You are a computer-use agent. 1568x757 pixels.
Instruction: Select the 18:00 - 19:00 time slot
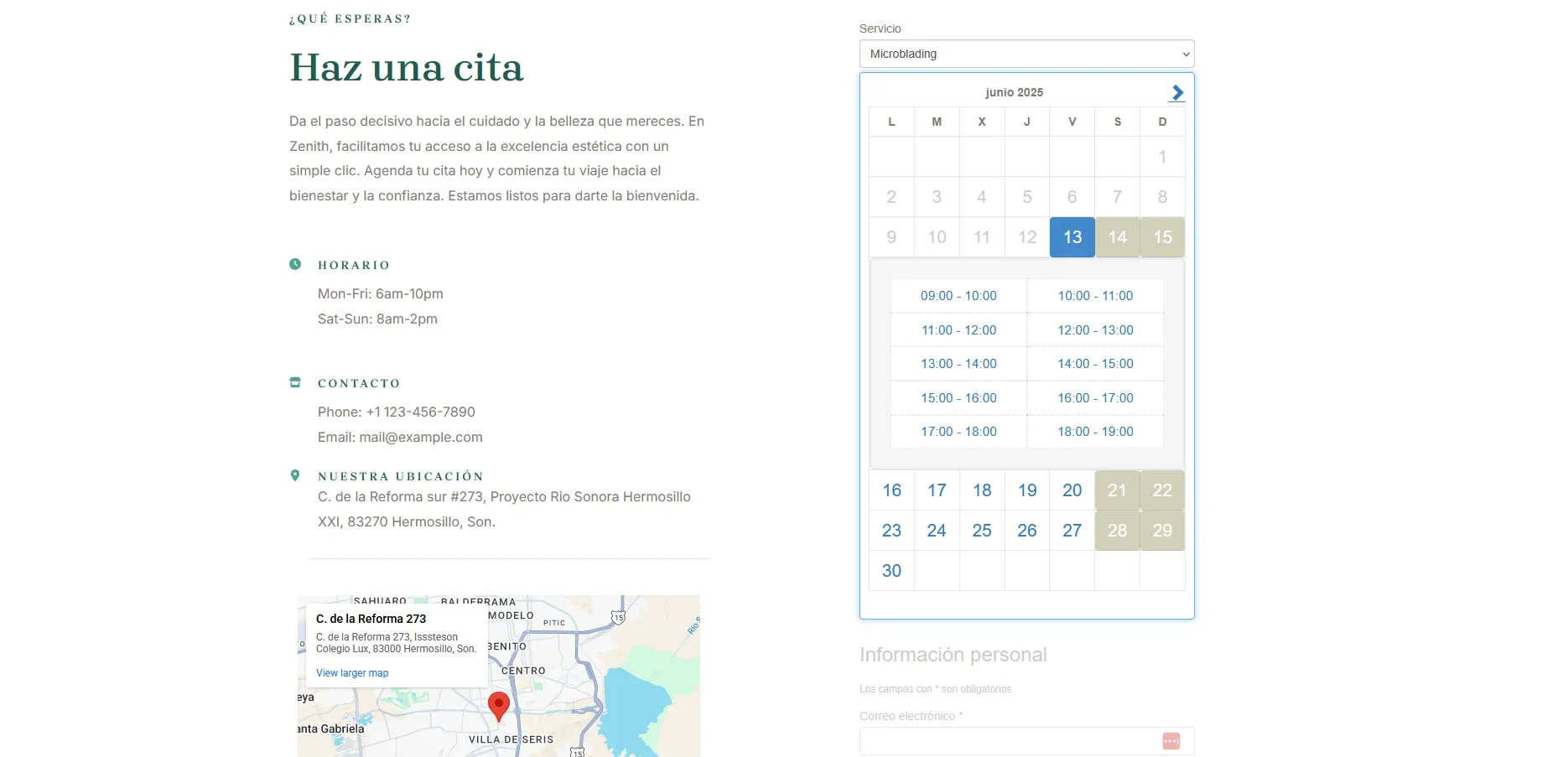(1095, 432)
